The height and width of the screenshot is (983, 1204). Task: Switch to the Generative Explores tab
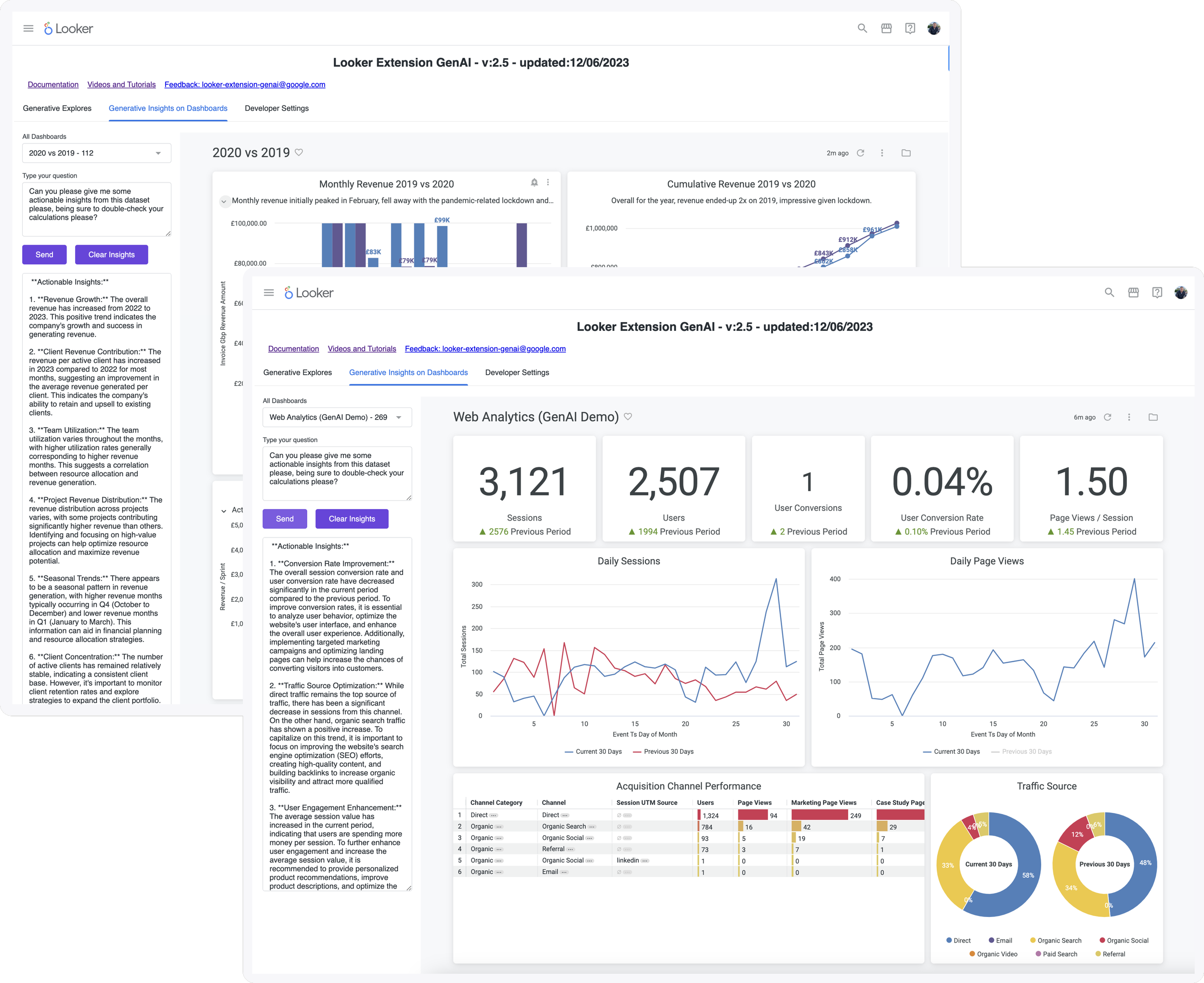298,372
